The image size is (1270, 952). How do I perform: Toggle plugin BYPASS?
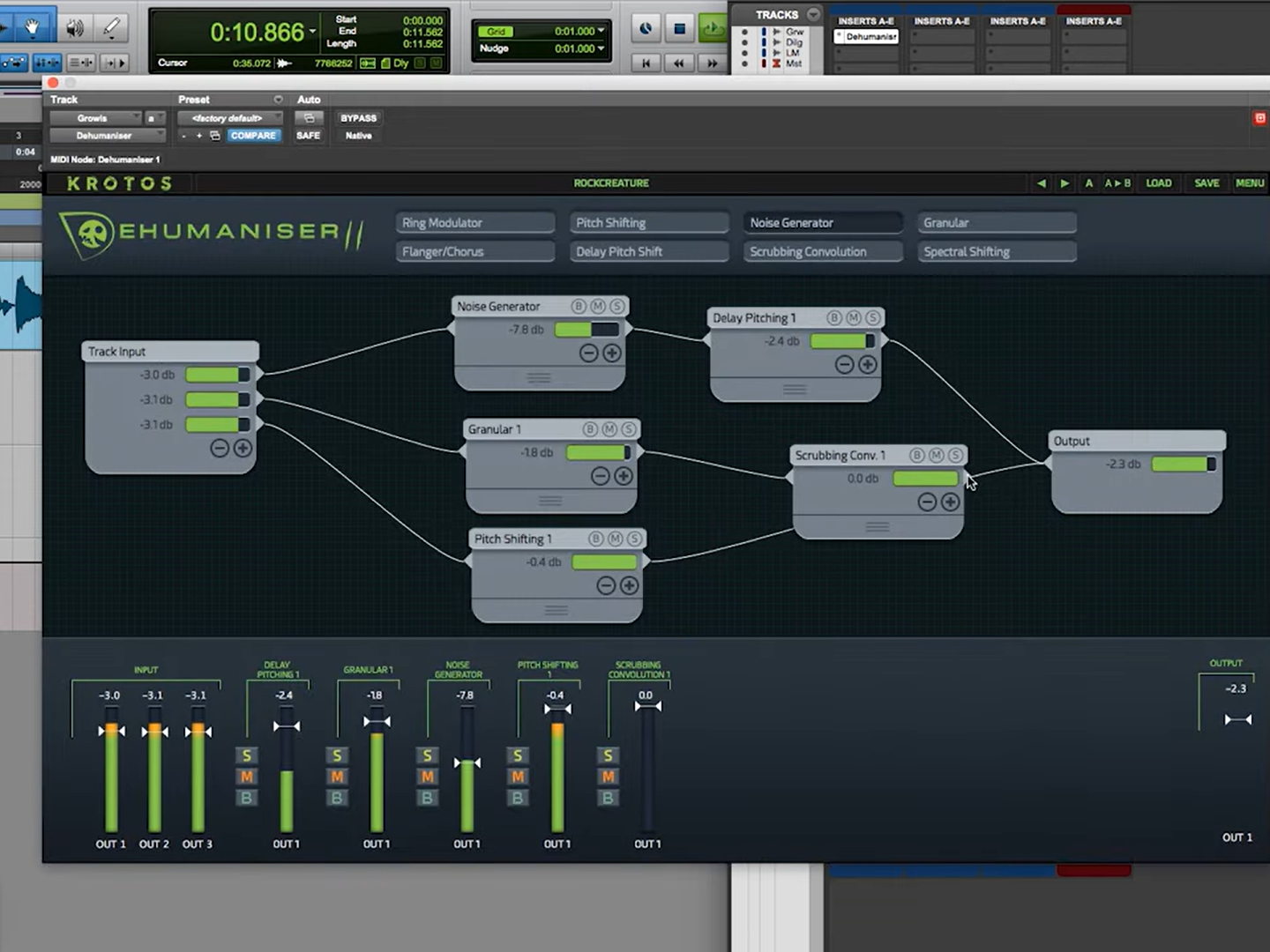[x=358, y=118]
